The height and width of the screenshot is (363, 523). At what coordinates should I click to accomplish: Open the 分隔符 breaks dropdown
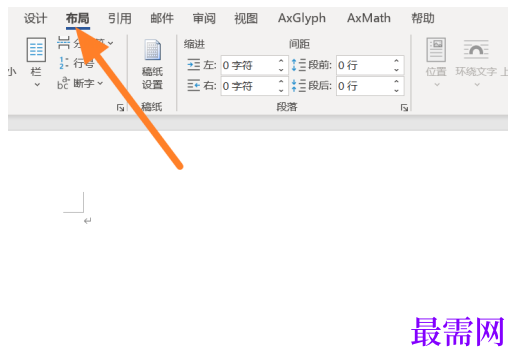pyautogui.click(x=110, y=43)
